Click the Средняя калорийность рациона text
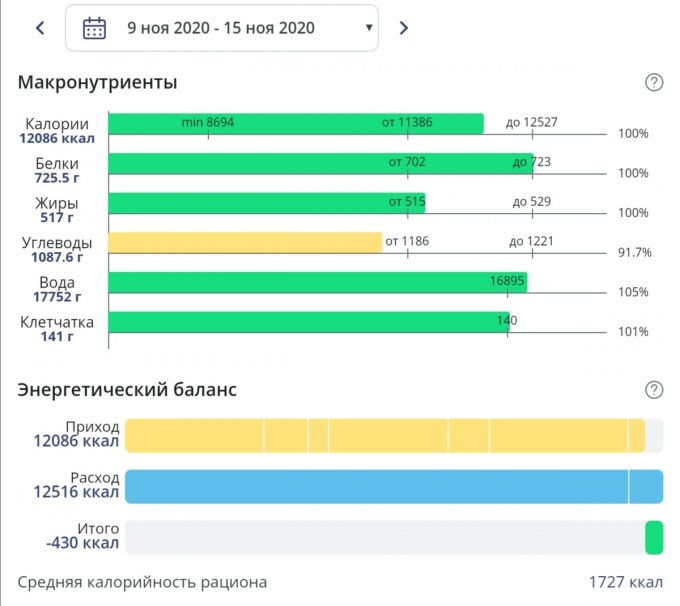Image resolution: width=680 pixels, height=606 pixels. pyautogui.click(x=142, y=582)
